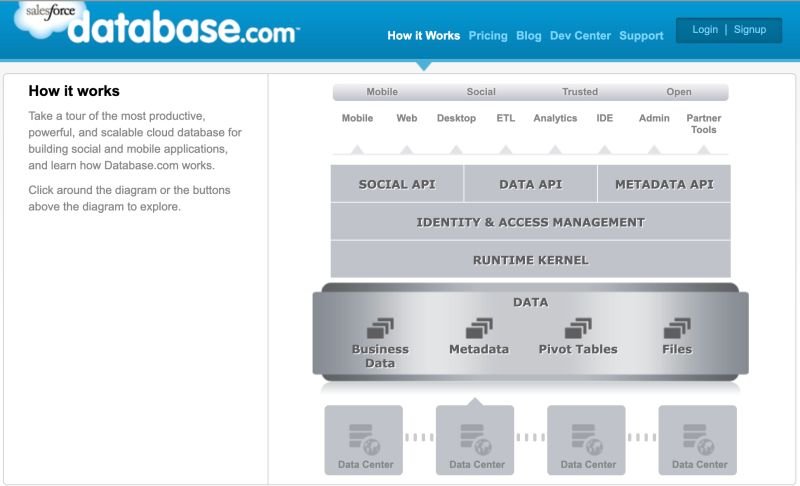
Task: Click Identity & Access Management block
Action: [x=531, y=222]
